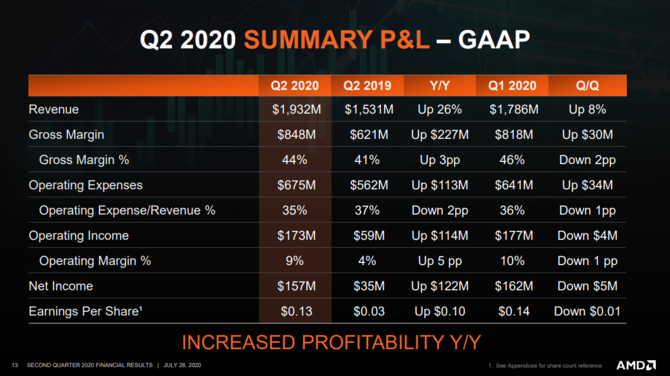Click the 9% operating margin cell
The height and width of the screenshot is (376, 670).
(294, 261)
